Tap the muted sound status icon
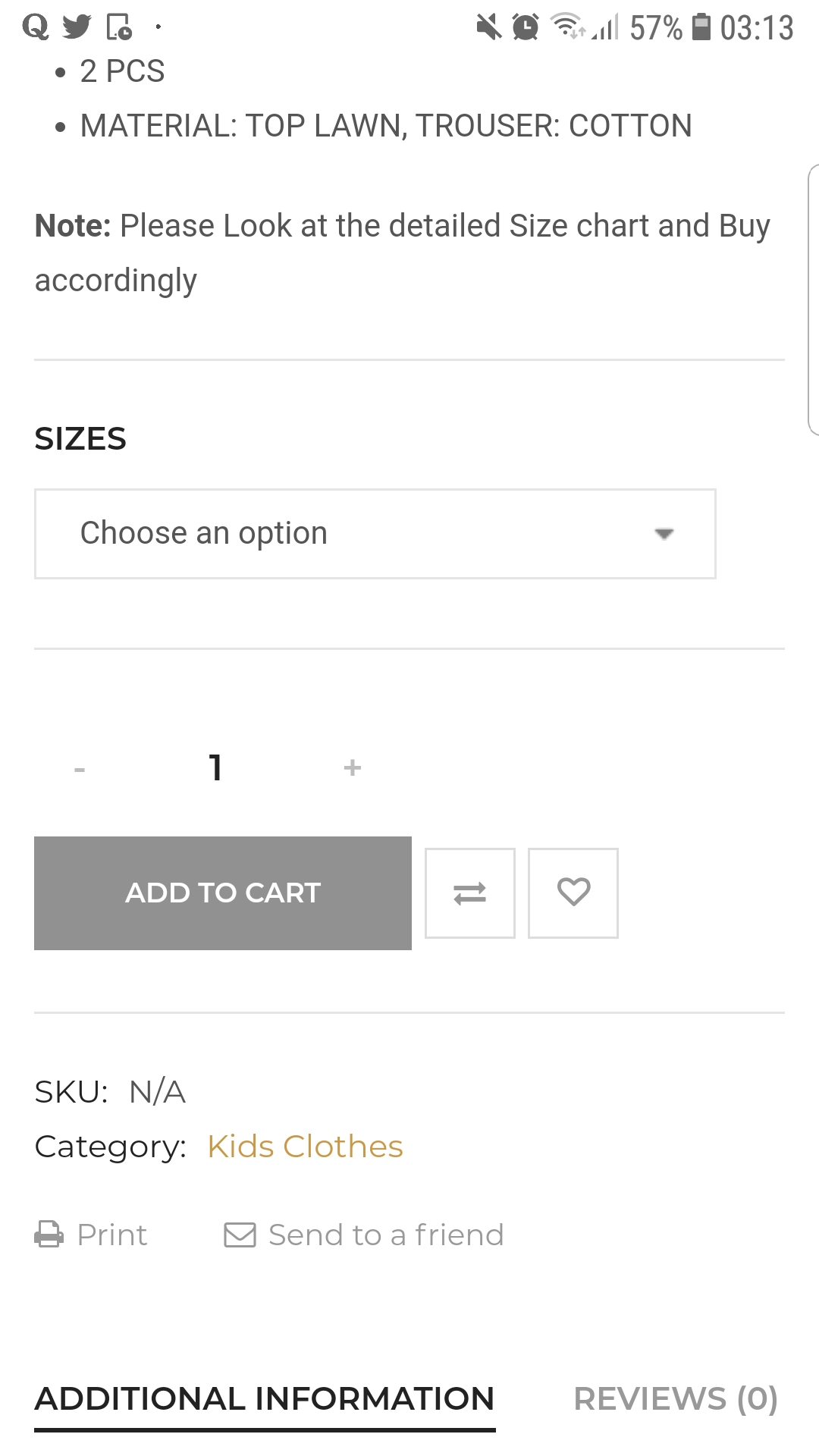The image size is (819, 1456). [x=489, y=27]
